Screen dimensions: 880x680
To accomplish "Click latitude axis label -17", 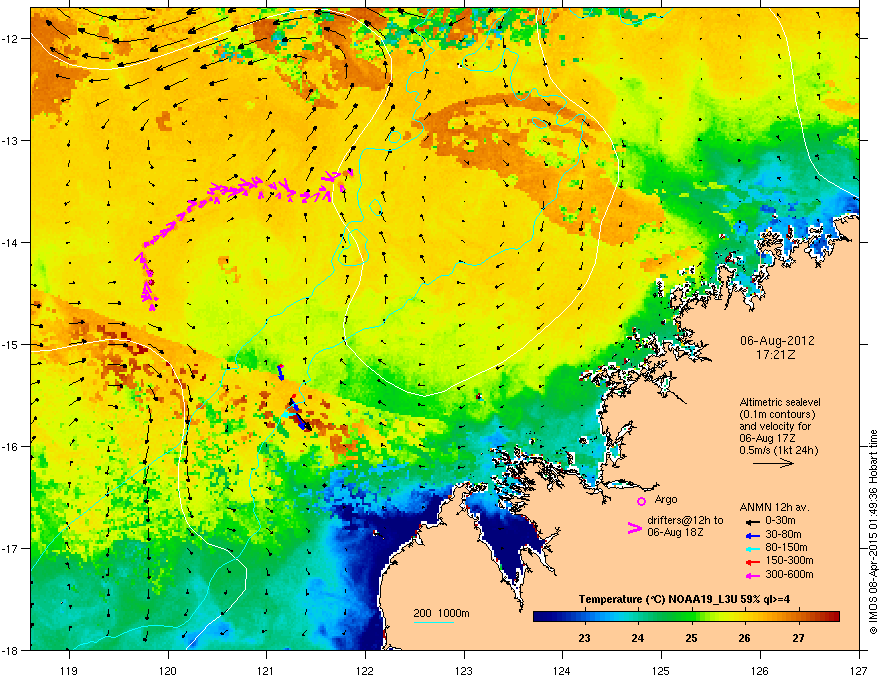I will (11, 549).
